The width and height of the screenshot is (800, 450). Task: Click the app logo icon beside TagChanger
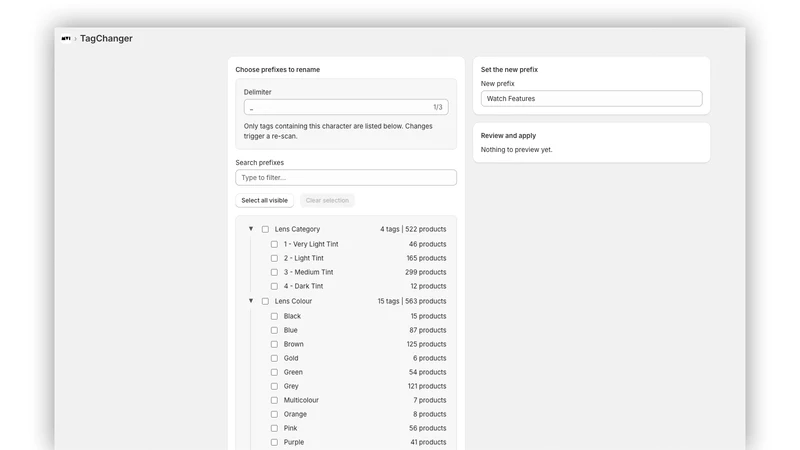[x=66, y=38]
